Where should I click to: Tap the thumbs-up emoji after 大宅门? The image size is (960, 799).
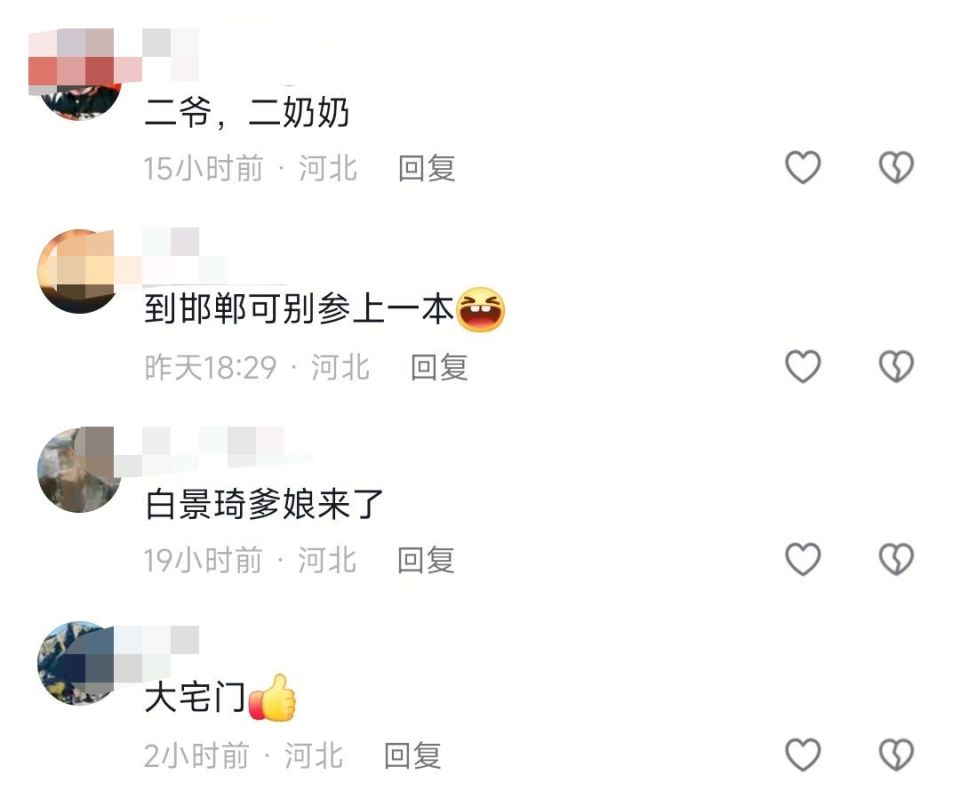[x=272, y=697]
